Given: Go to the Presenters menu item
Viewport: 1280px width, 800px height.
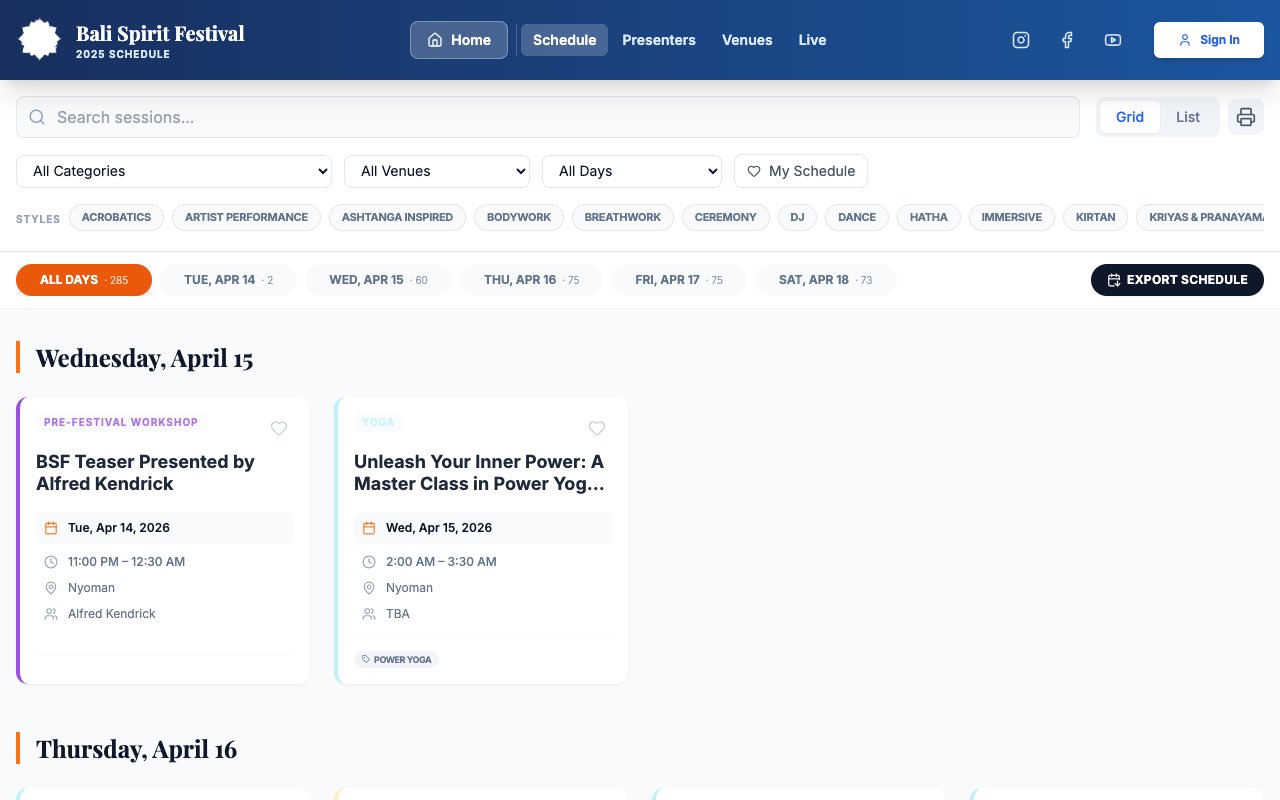Looking at the screenshot, I should 658,40.
